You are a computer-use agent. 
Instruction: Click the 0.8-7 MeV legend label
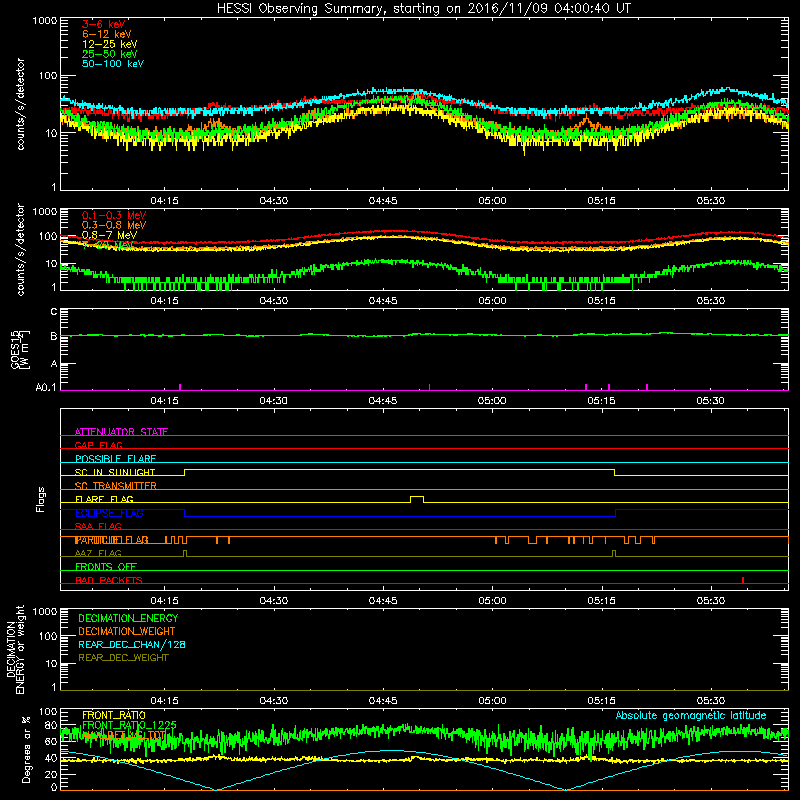pyautogui.click(x=109, y=235)
